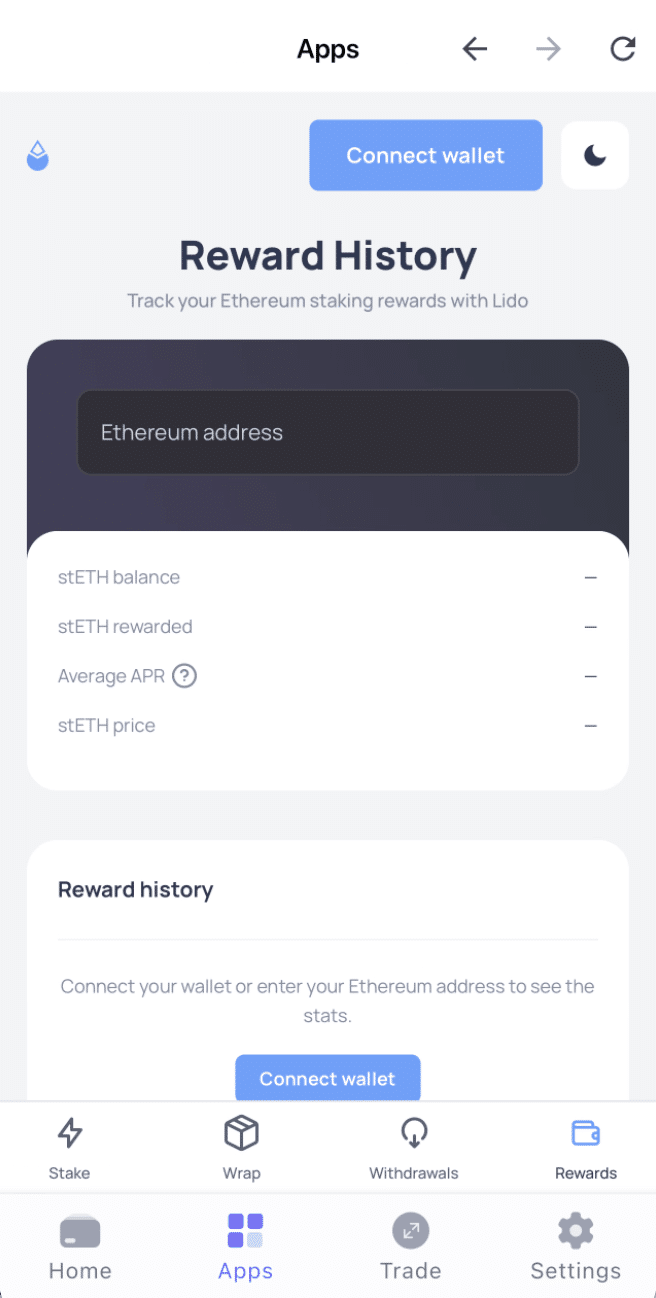
Task: Open the Wrap section via box icon
Action: [x=241, y=1135]
